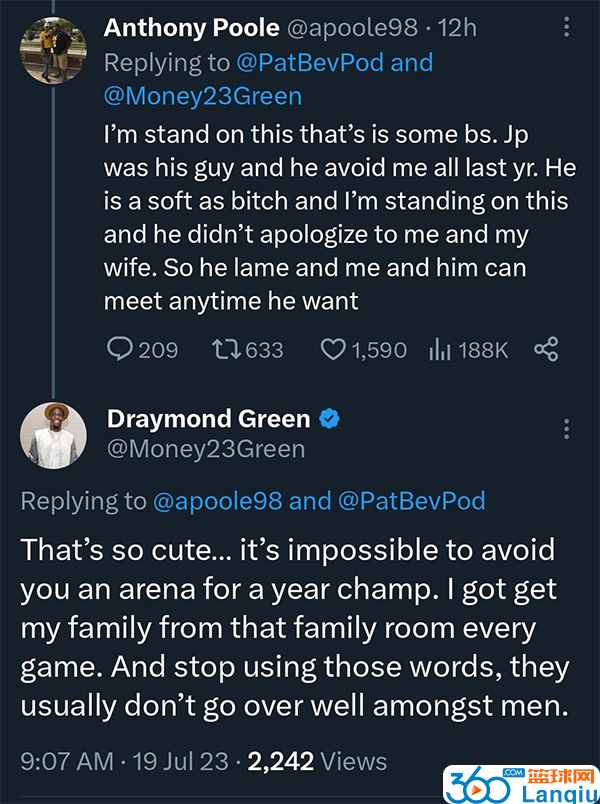Viewport: 600px width, 804px height.
Task: Click @PatBevPod mention in Draymond's reply line
Action: point(414,500)
